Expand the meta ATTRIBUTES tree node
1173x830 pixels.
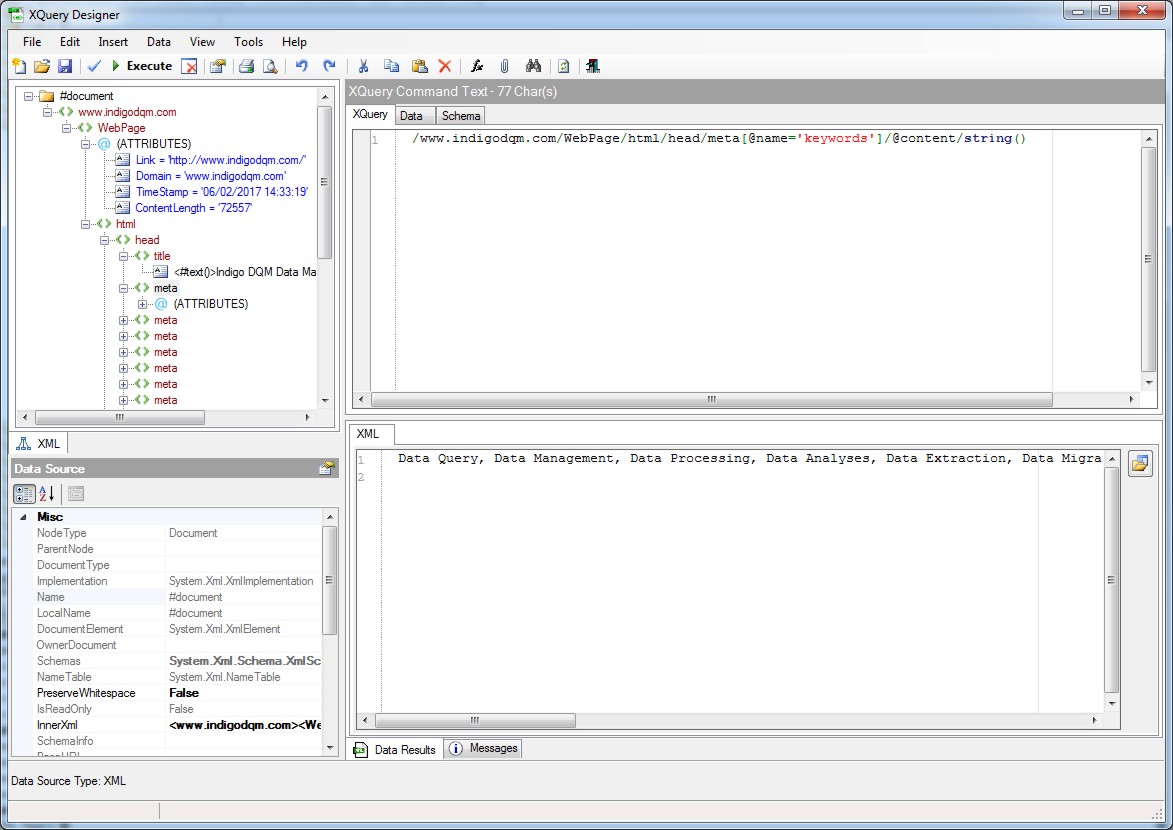[x=143, y=304]
